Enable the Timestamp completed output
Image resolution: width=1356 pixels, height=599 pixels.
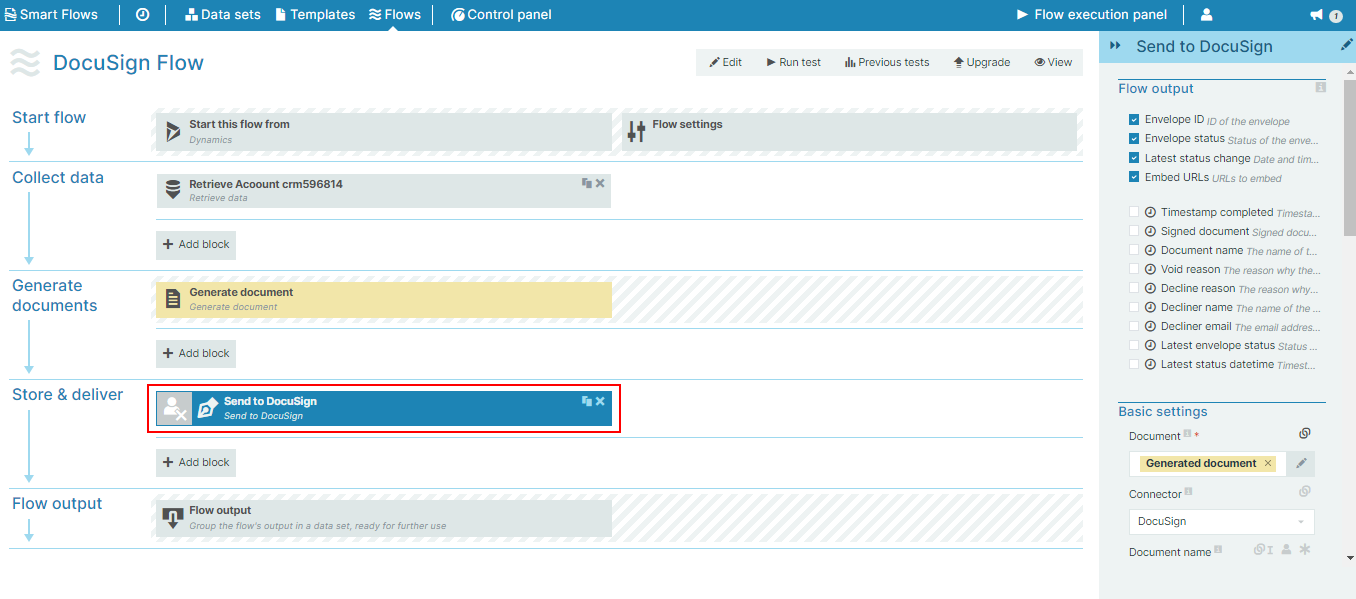[x=1134, y=212]
